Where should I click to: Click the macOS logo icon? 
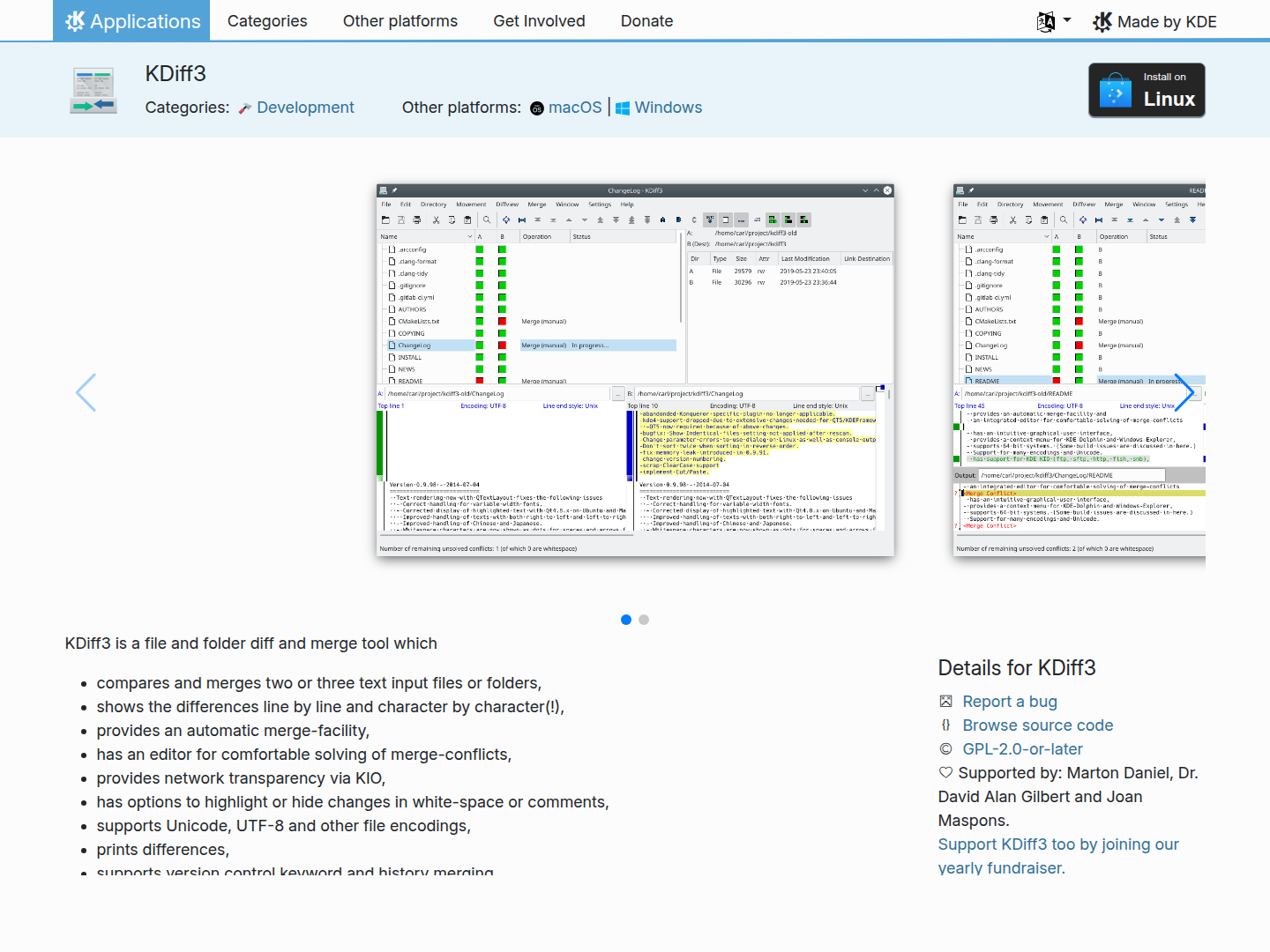tap(537, 108)
